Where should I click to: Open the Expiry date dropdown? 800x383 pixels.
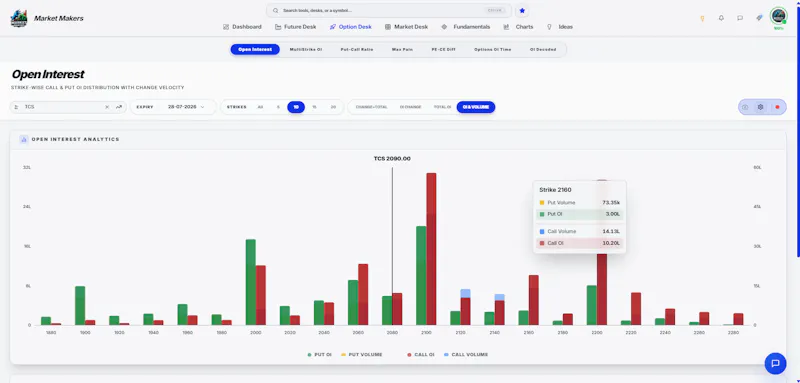(172, 107)
